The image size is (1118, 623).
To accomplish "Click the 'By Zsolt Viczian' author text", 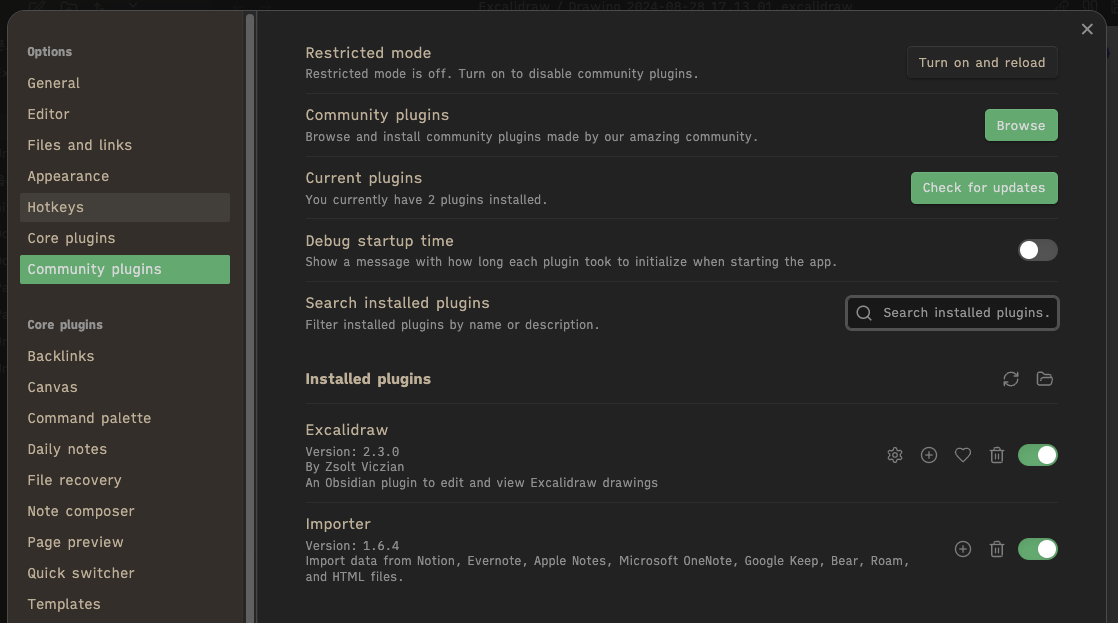I will point(354,467).
